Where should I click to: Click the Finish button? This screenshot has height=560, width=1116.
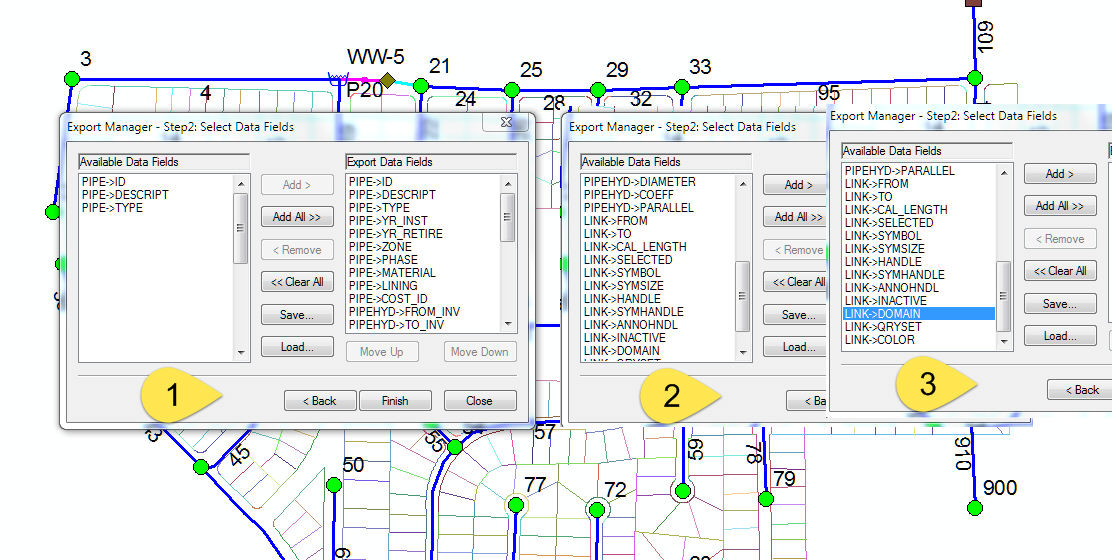pyautogui.click(x=395, y=401)
